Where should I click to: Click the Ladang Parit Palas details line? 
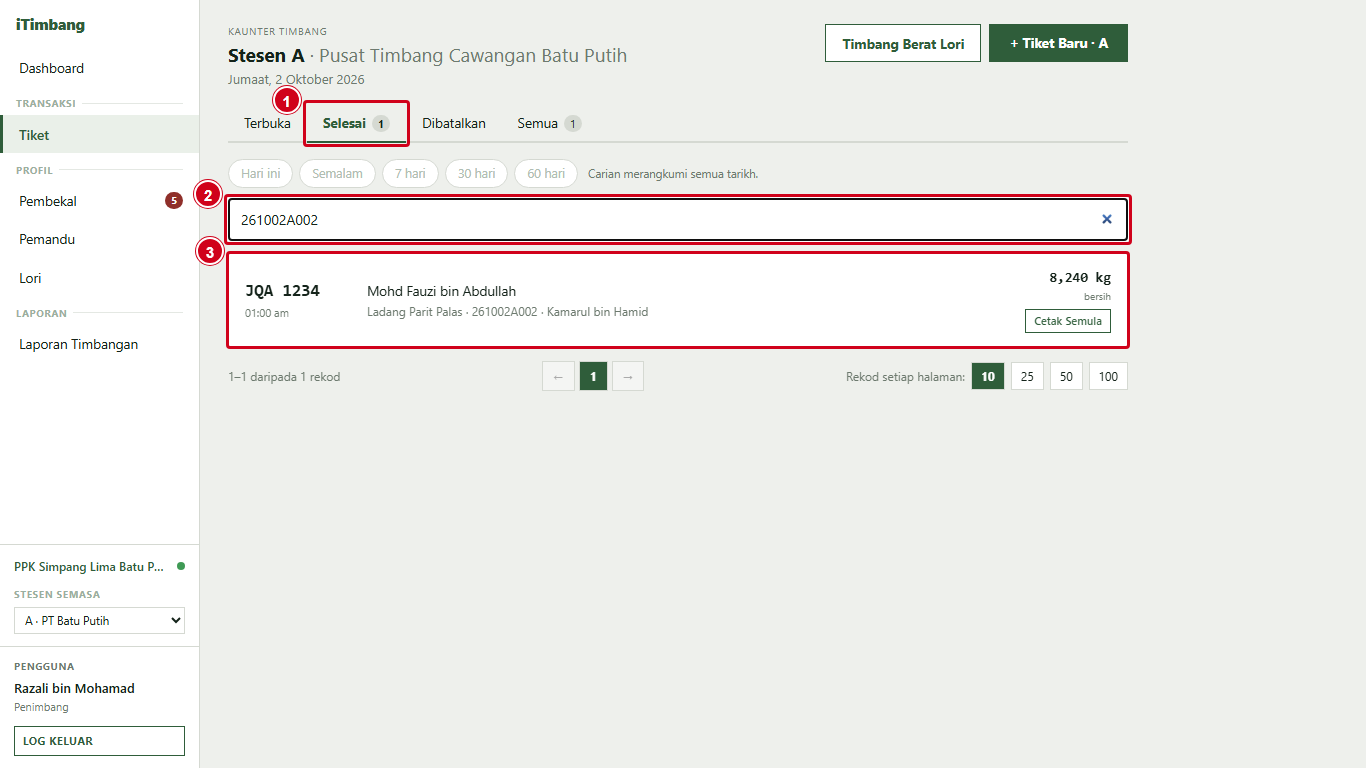[x=507, y=312]
